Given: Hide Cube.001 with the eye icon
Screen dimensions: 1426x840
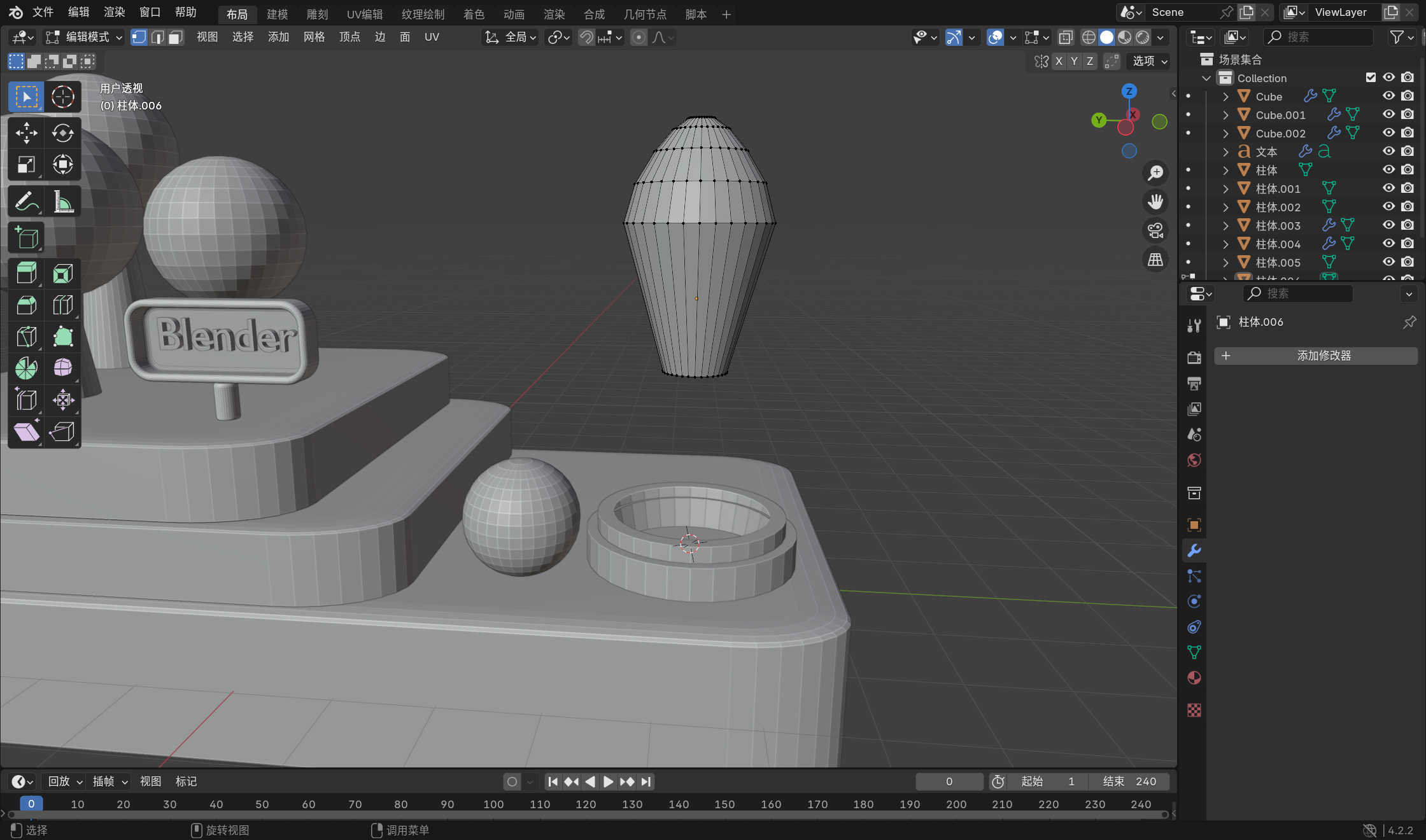Looking at the screenshot, I should (1388, 115).
